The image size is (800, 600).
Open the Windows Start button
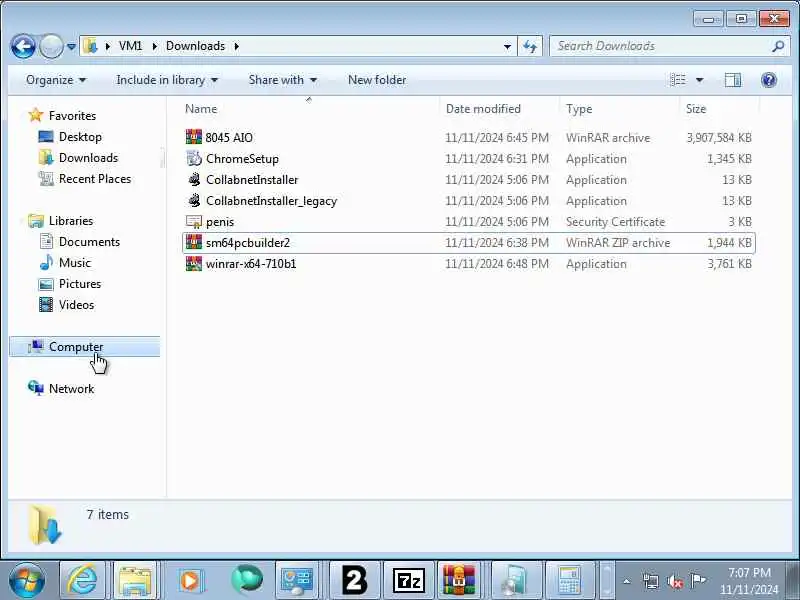pyautogui.click(x=27, y=580)
